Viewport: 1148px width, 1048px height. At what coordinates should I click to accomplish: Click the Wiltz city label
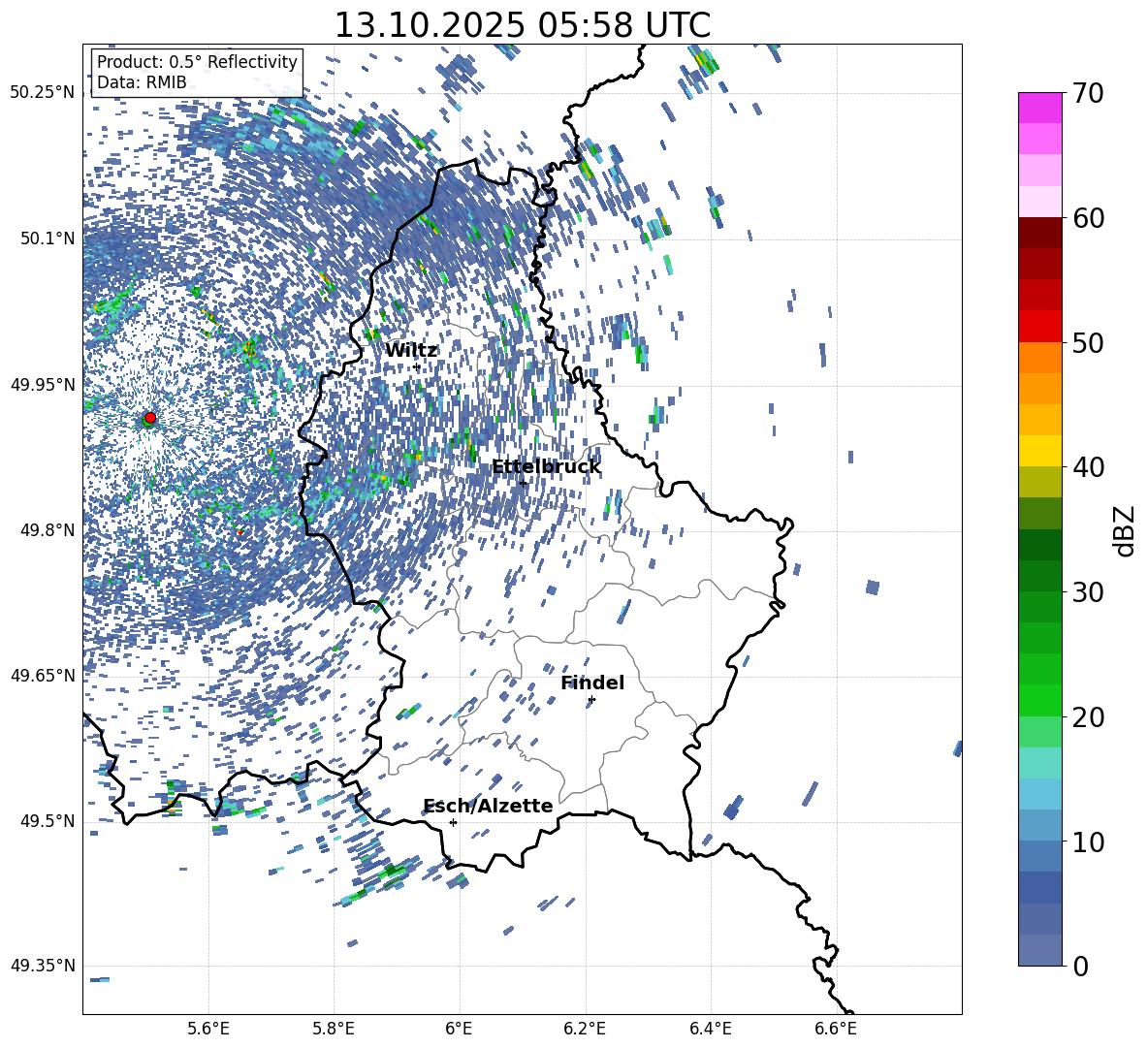coord(411,351)
